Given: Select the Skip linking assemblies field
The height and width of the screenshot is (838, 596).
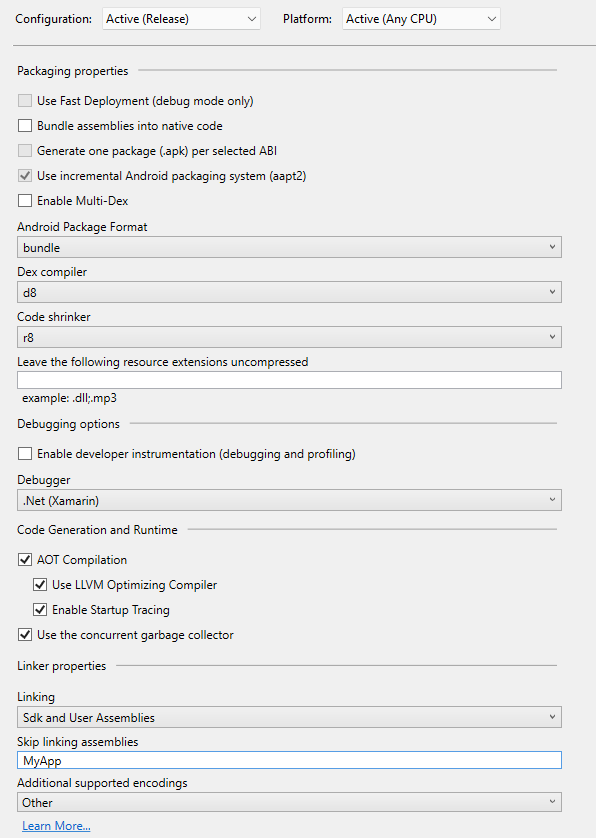Looking at the screenshot, I should (289, 761).
